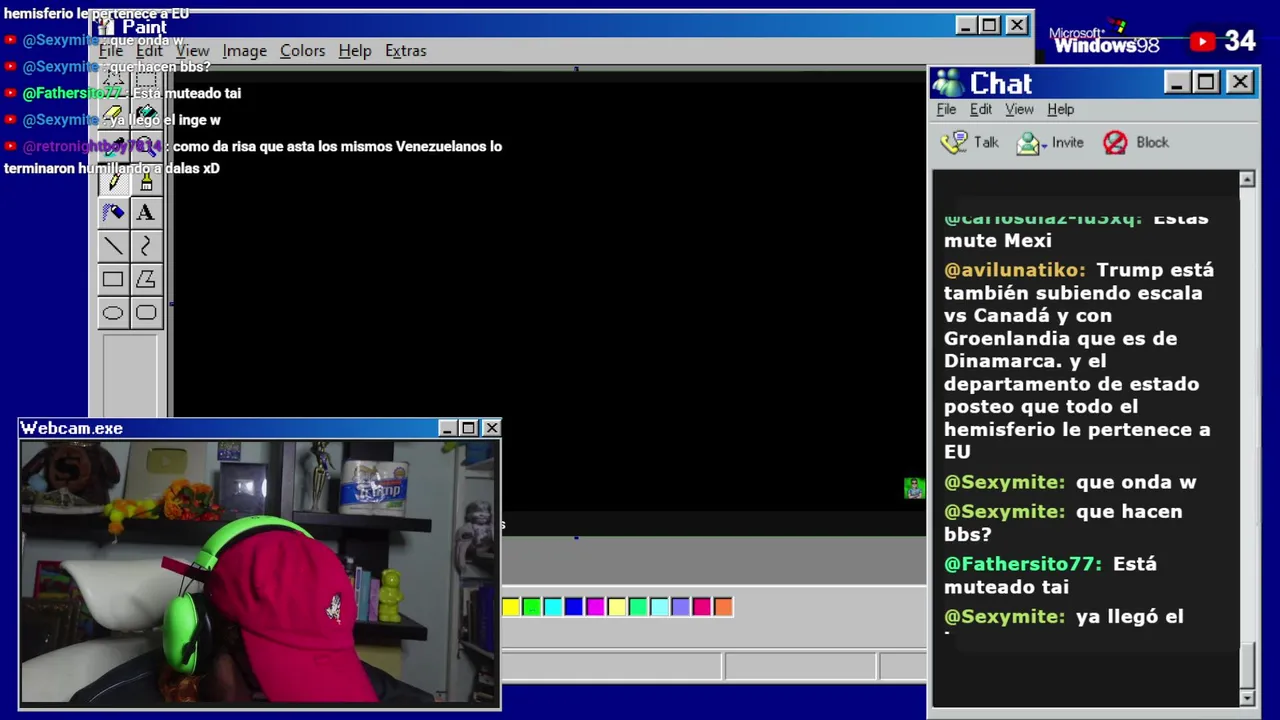Choose the straight Line tool
Viewport: 1280px width, 720px height.
coord(113,246)
